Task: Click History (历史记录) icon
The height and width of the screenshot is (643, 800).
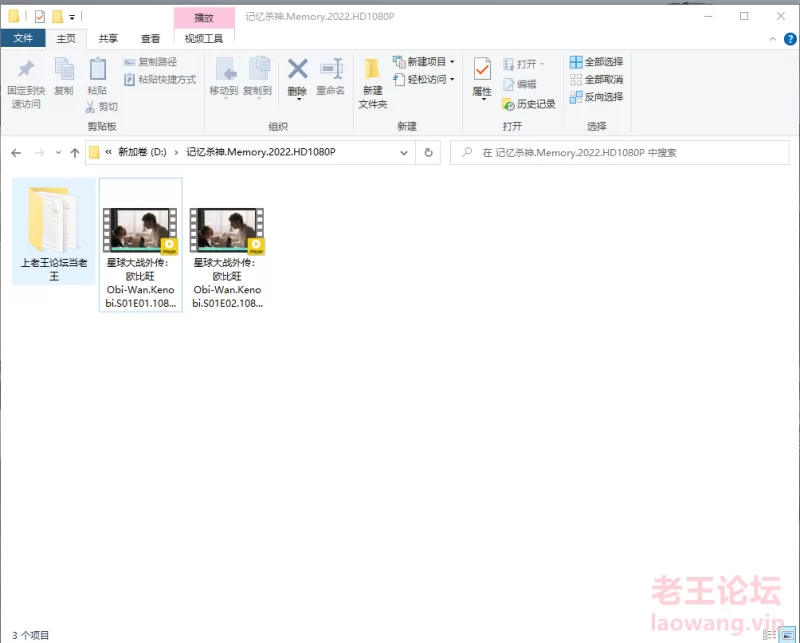Action: point(508,105)
